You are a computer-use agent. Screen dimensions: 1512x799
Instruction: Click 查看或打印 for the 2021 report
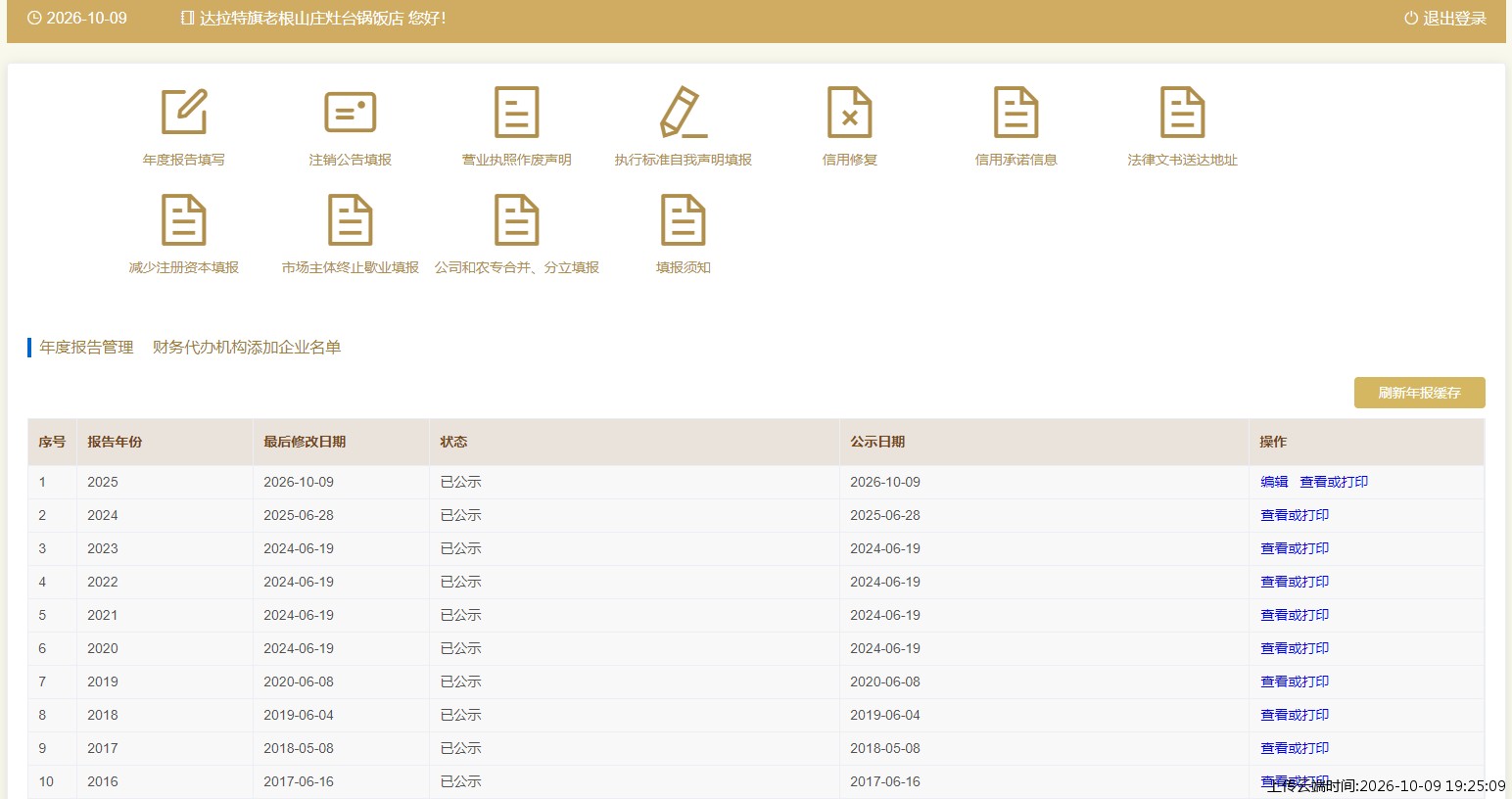coord(1295,615)
